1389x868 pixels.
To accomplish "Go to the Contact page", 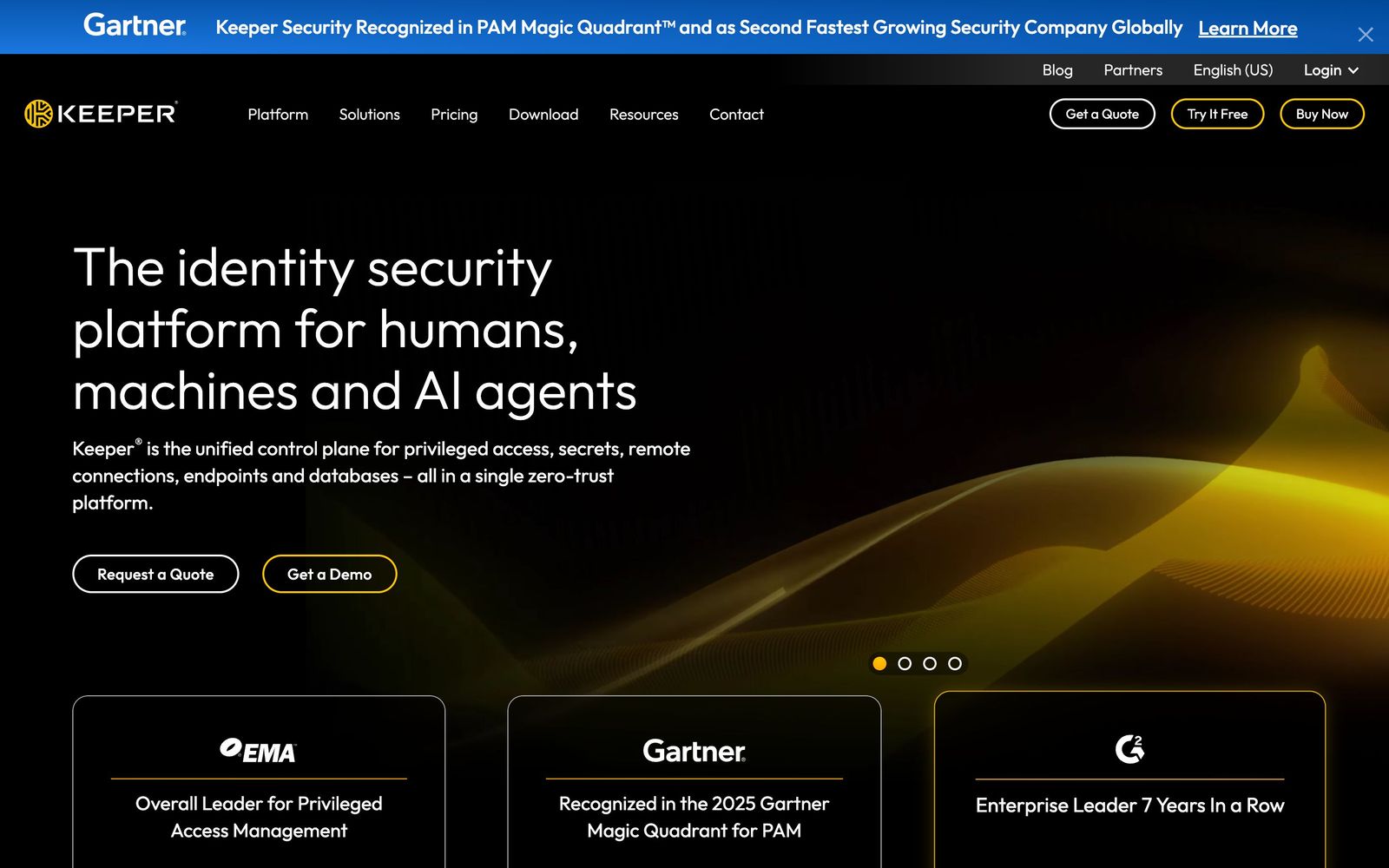I will coord(736,115).
